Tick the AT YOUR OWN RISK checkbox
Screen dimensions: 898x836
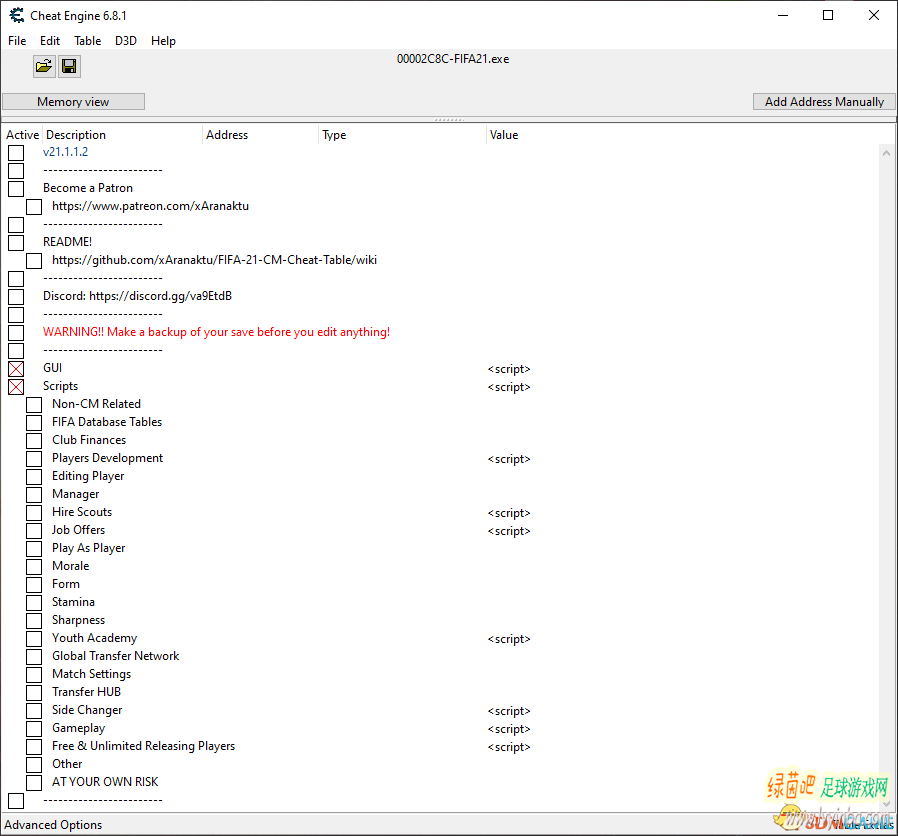coord(34,783)
